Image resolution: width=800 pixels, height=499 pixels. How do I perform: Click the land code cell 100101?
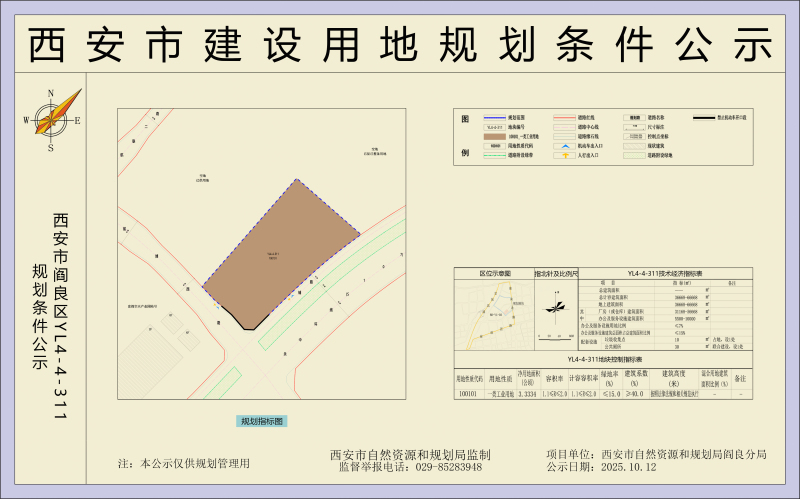click(x=467, y=395)
